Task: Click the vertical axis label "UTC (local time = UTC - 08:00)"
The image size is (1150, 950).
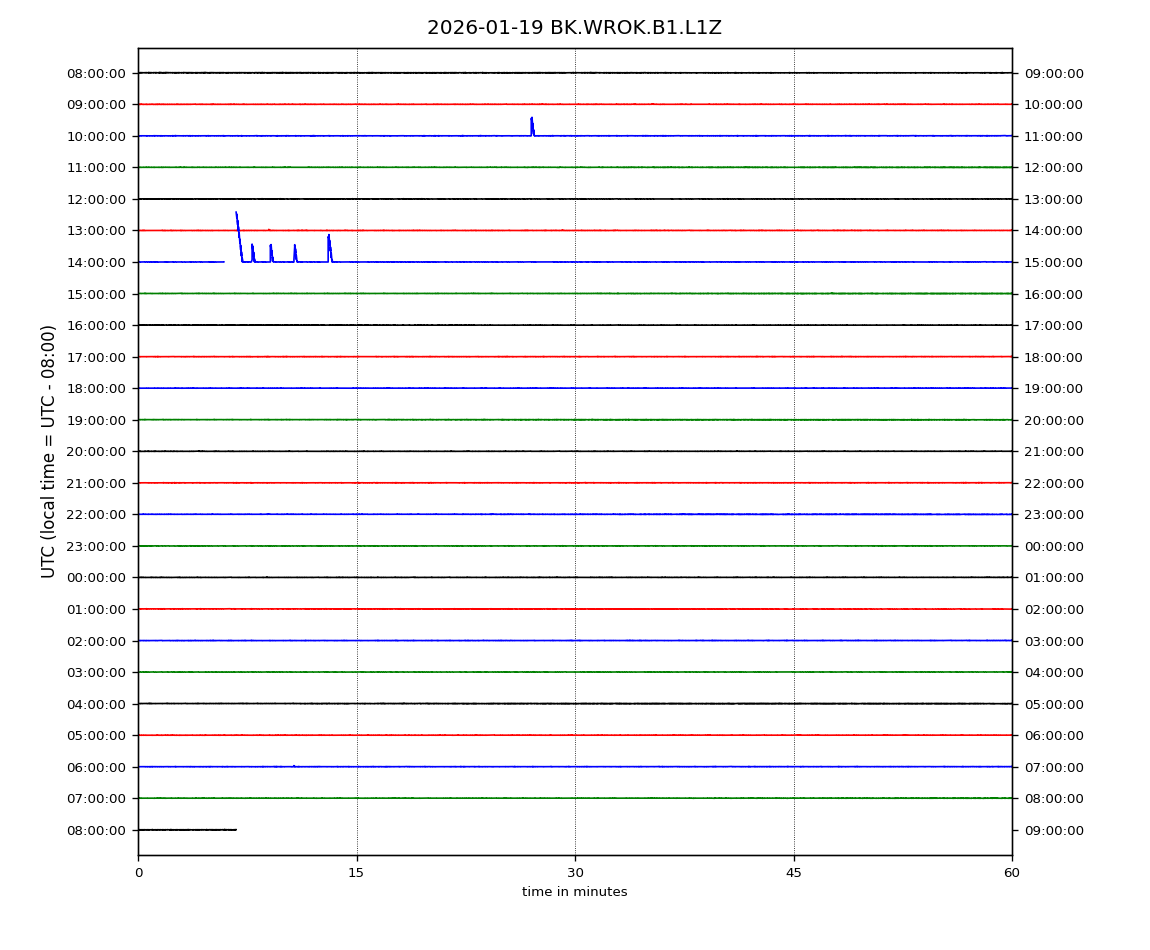Action: click(49, 451)
